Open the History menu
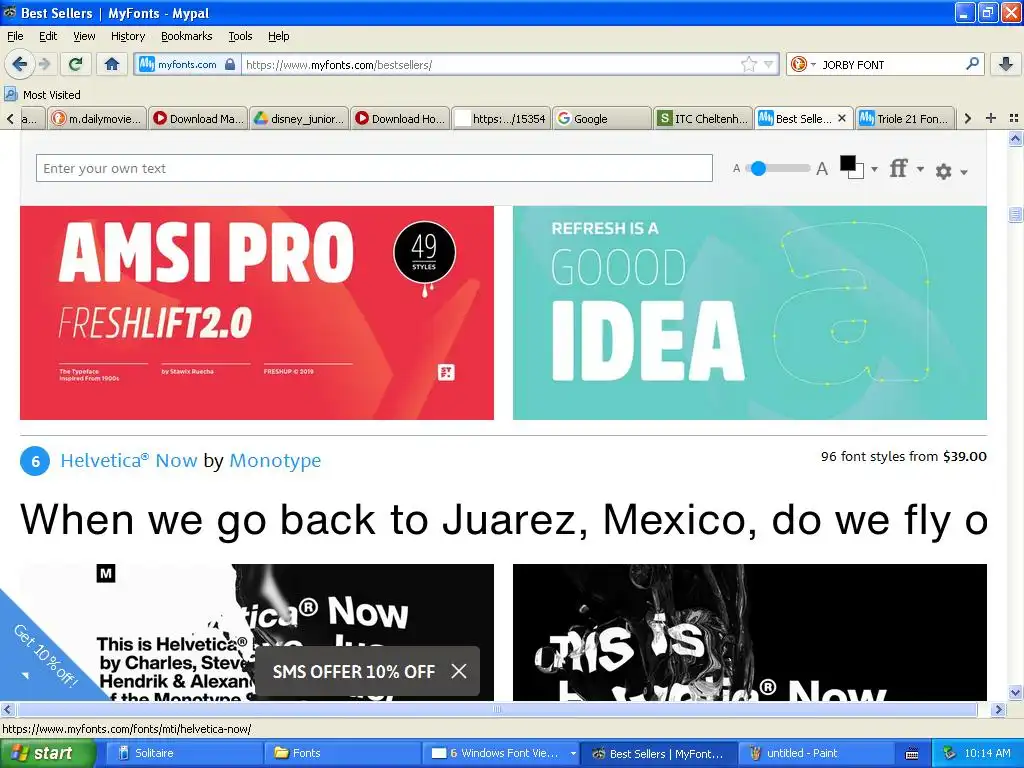Image resolution: width=1024 pixels, height=768 pixels. 127,36
